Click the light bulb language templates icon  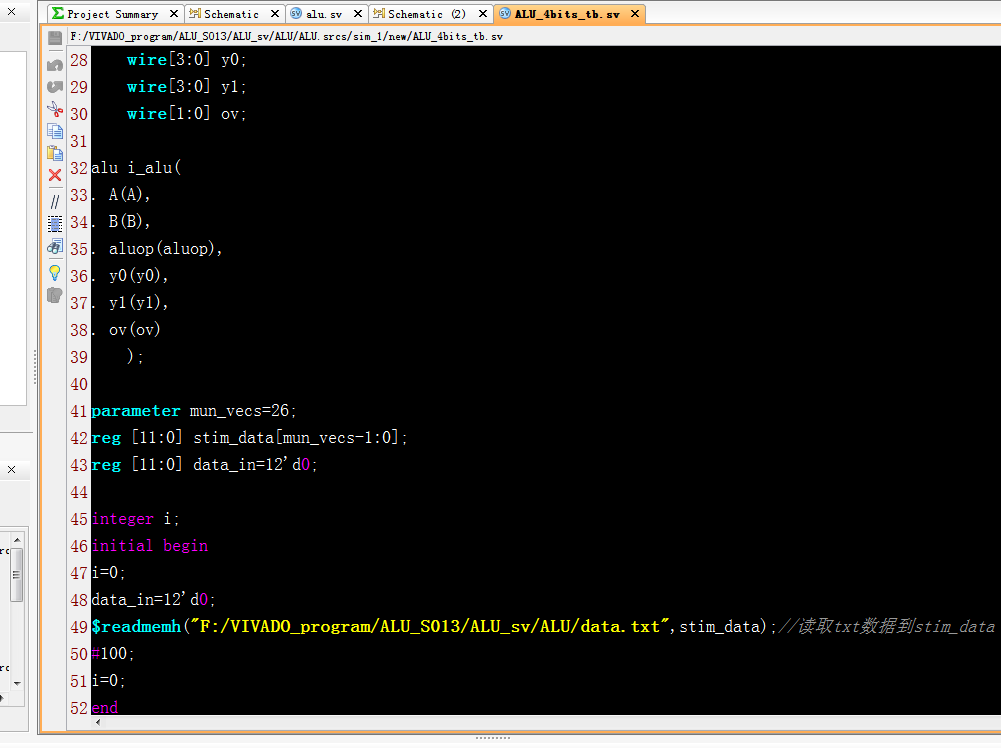[55, 272]
